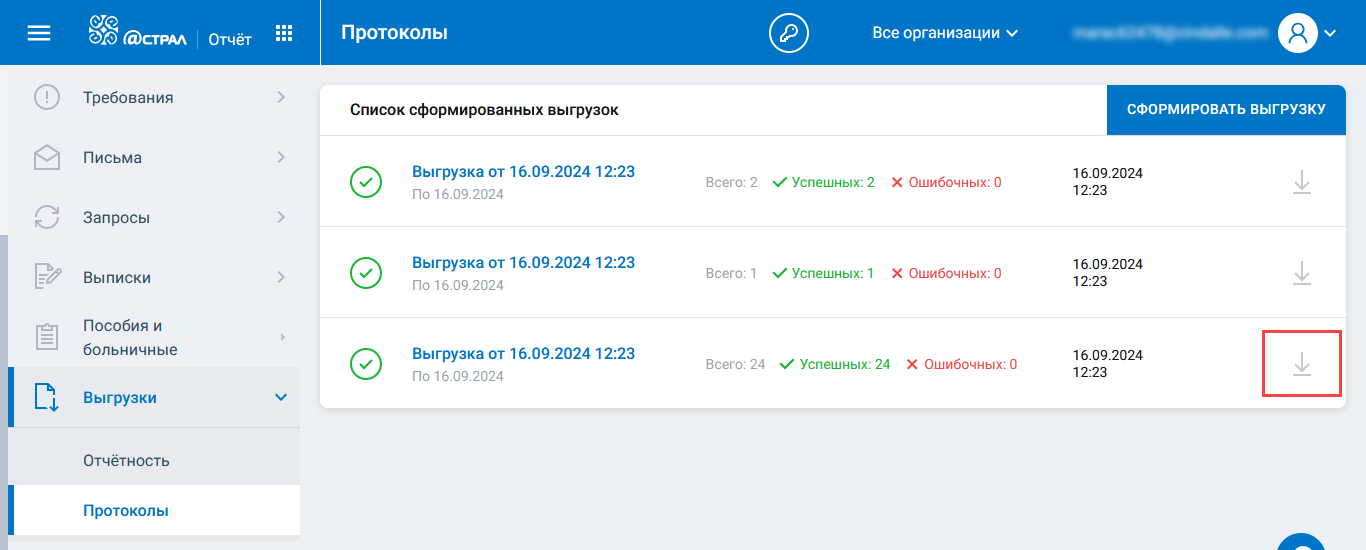Click the Сформировать выгрузку button
Viewport: 1366px width, 550px height.
[x=1226, y=110]
